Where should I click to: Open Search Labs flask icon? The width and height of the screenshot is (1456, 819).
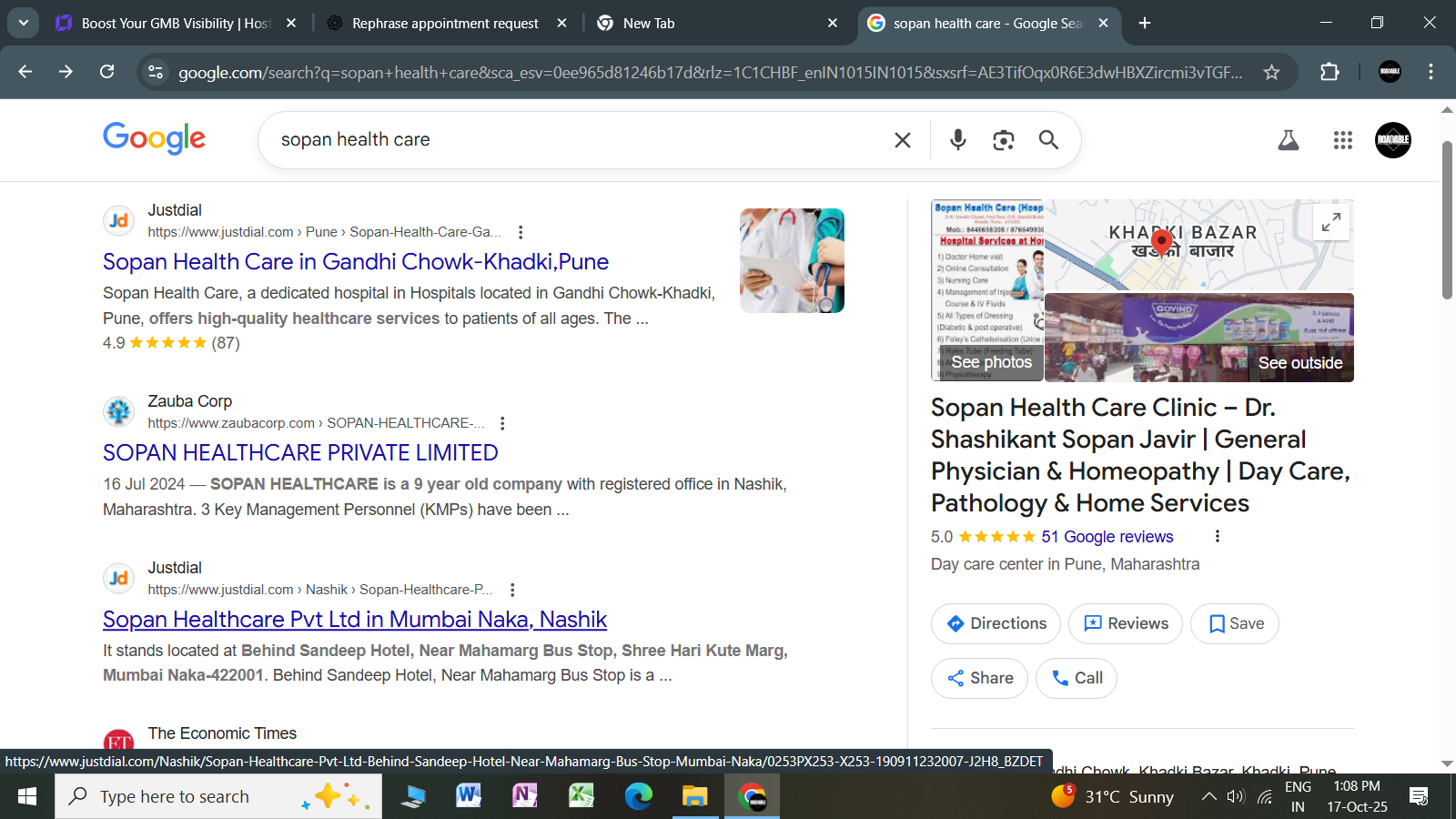(x=1289, y=140)
